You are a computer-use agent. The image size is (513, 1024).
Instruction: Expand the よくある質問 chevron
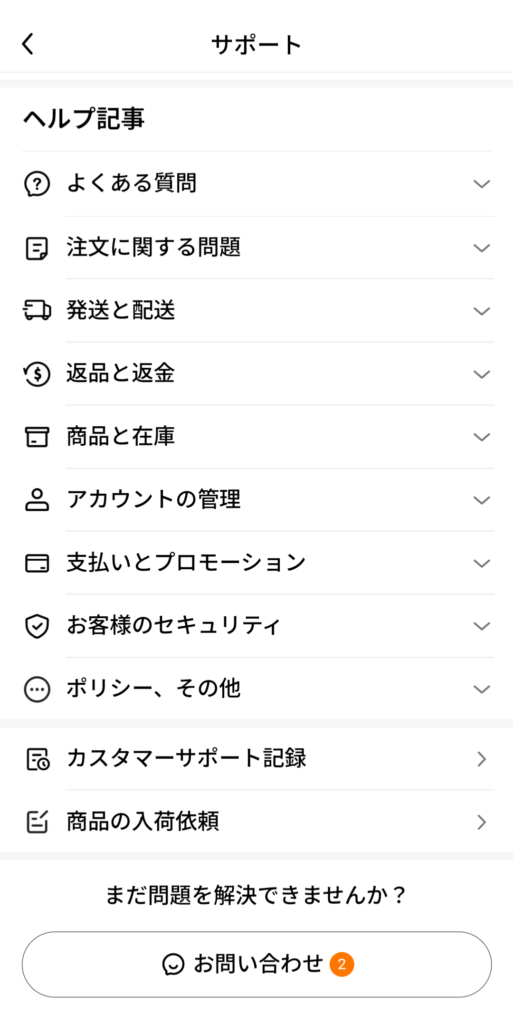tap(482, 184)
